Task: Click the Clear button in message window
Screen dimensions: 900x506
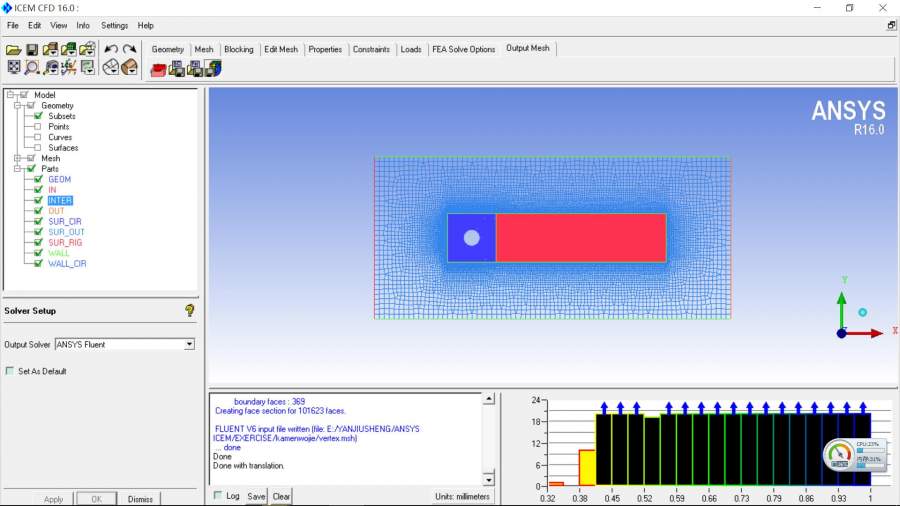Action: pos(281,496)
